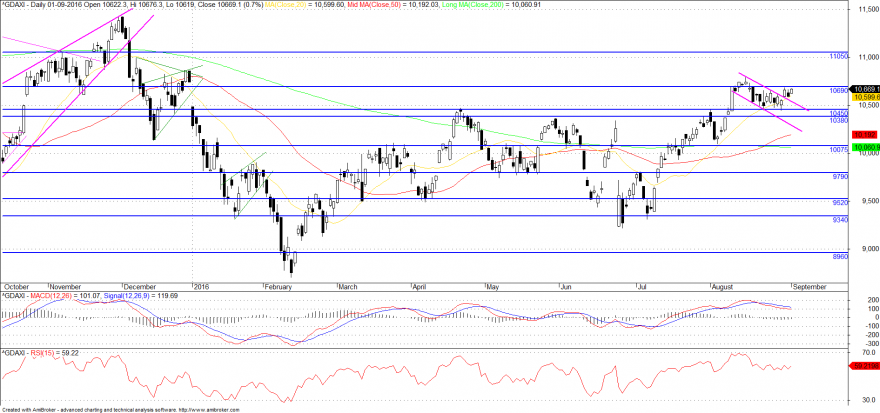
Task: Click the red 10,192 moving average tag
Action: tap(863, 135)
